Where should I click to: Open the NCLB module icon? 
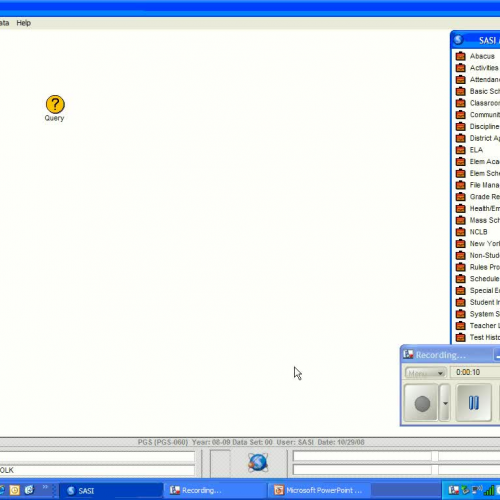(460, 232)
